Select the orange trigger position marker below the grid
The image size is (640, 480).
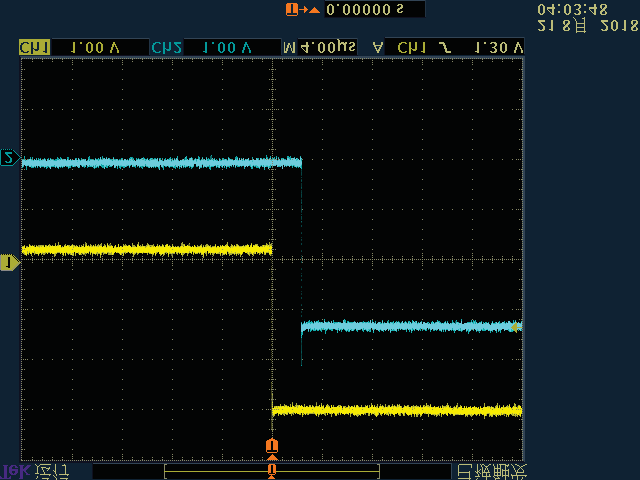[272, 445]
